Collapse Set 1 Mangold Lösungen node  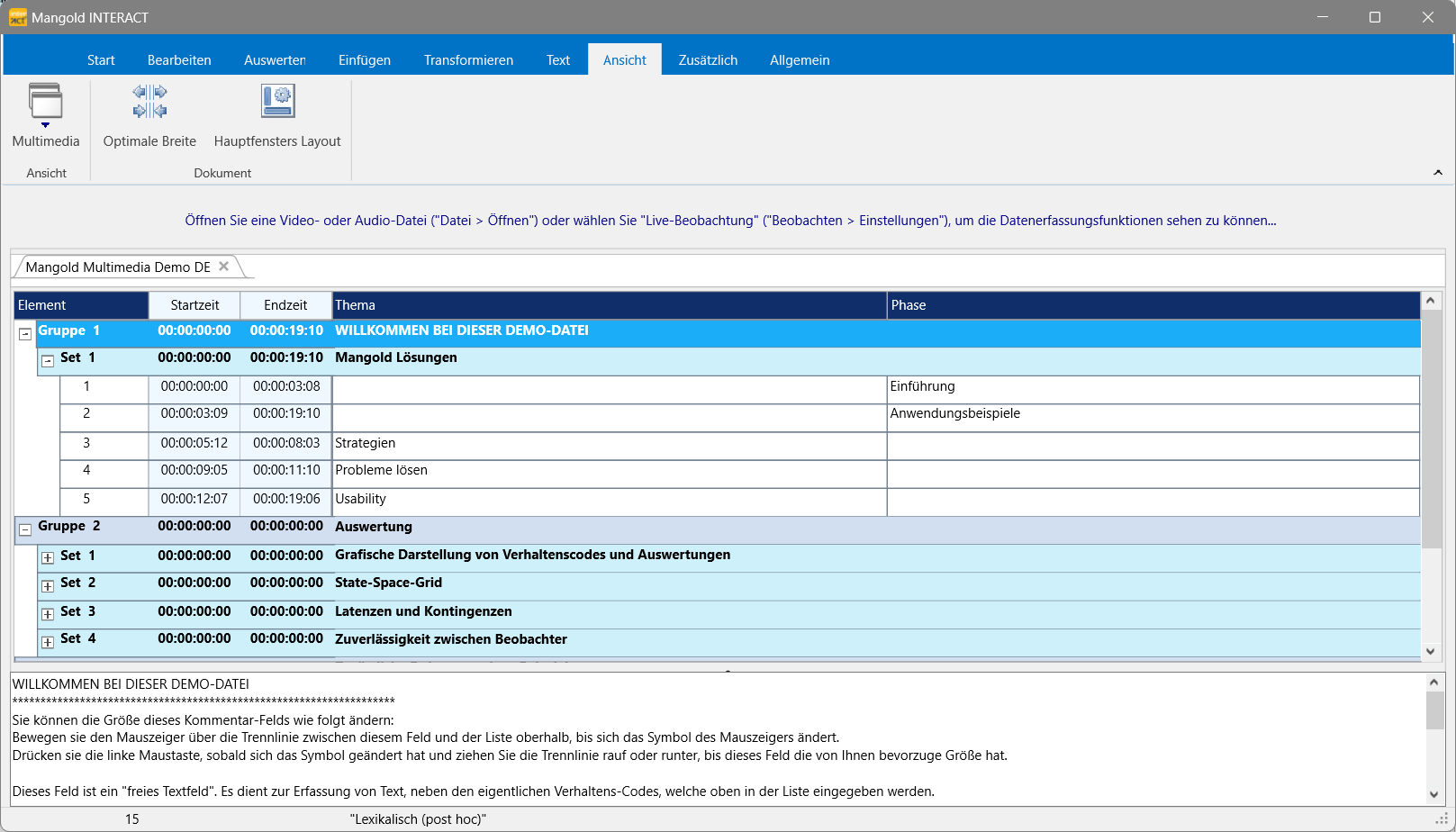(48, 361)
